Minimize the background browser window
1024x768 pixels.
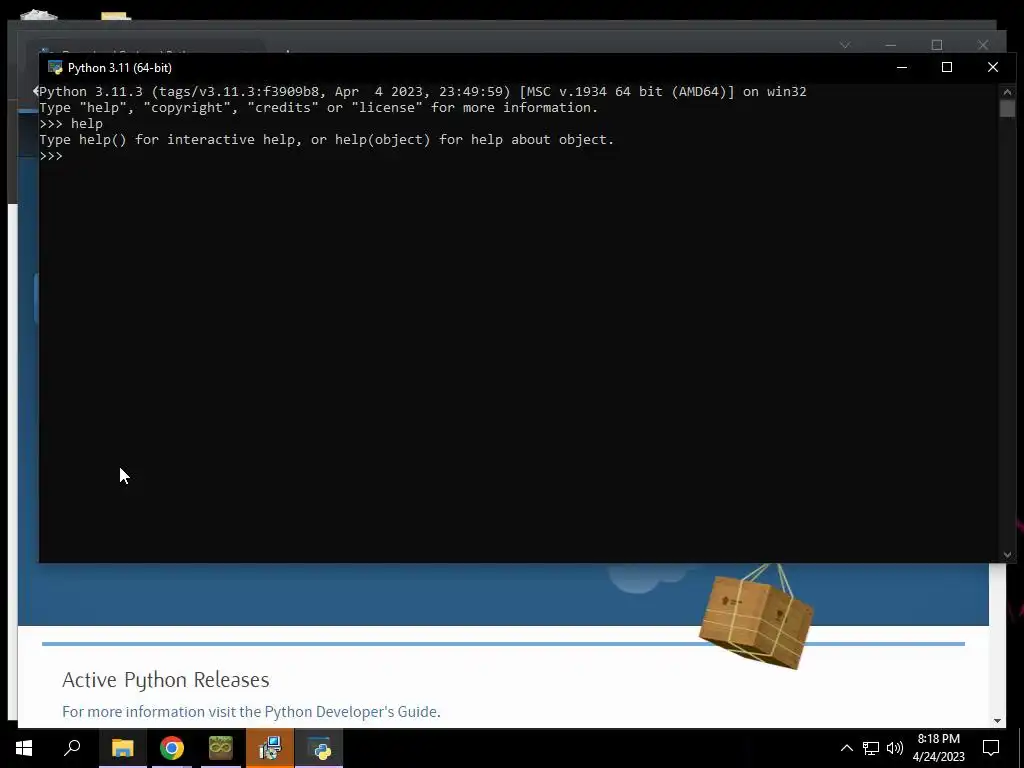pyautogui.click(x=891, y=45)
